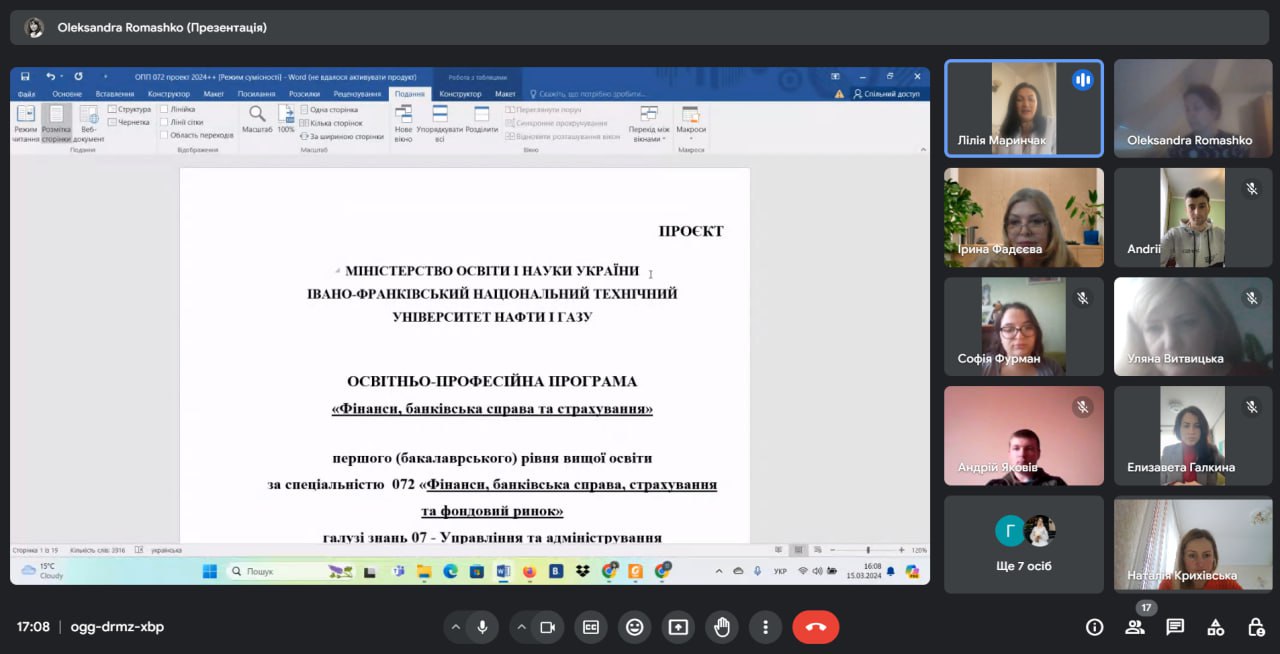The width and height of the screenshot is (1280, 654).
Task: Open the host controls lock icon
Action: tap(1256, 627)
